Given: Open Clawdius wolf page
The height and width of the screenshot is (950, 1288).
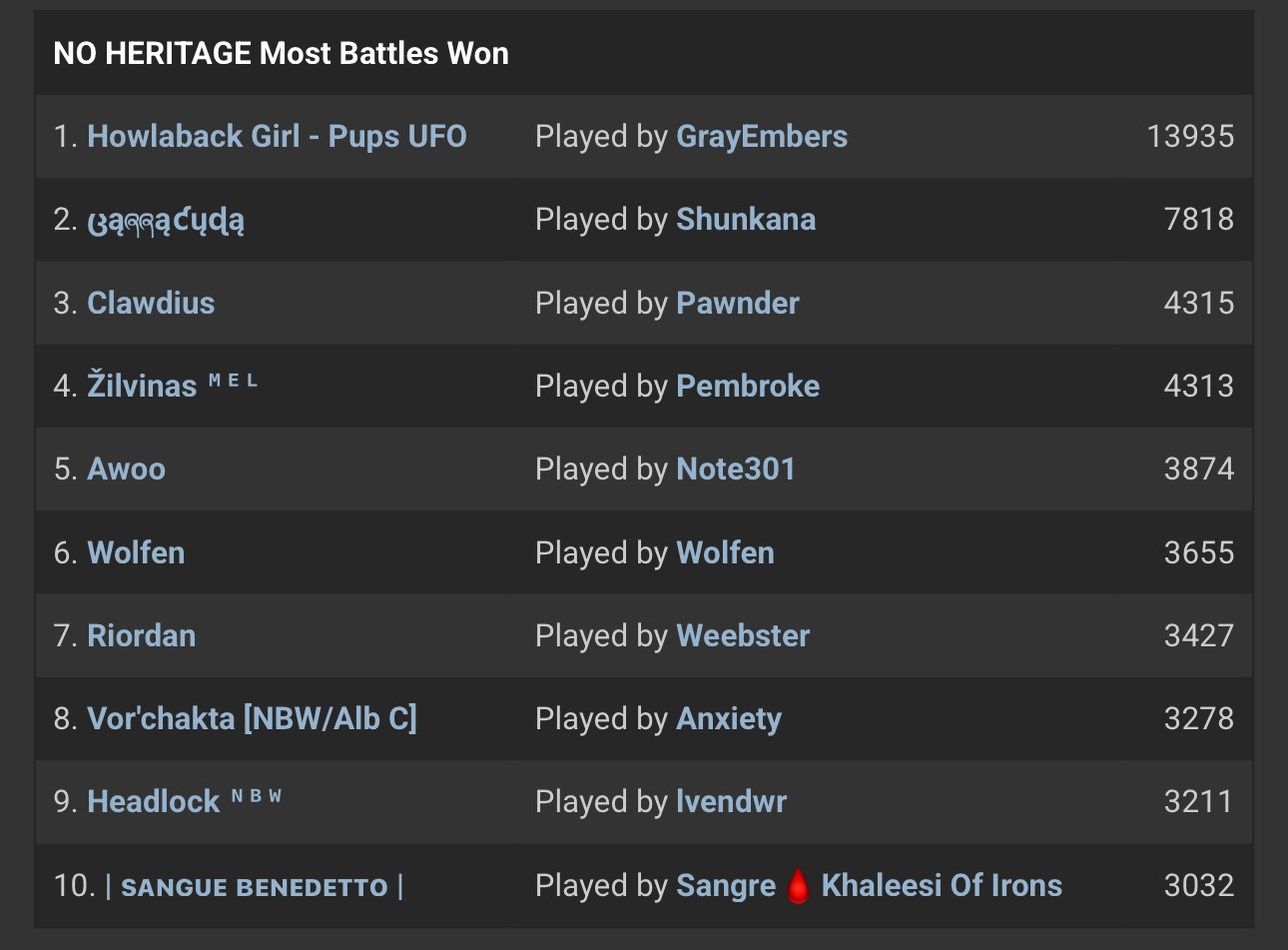Looking at the screenshot, I should click(151, 303).
